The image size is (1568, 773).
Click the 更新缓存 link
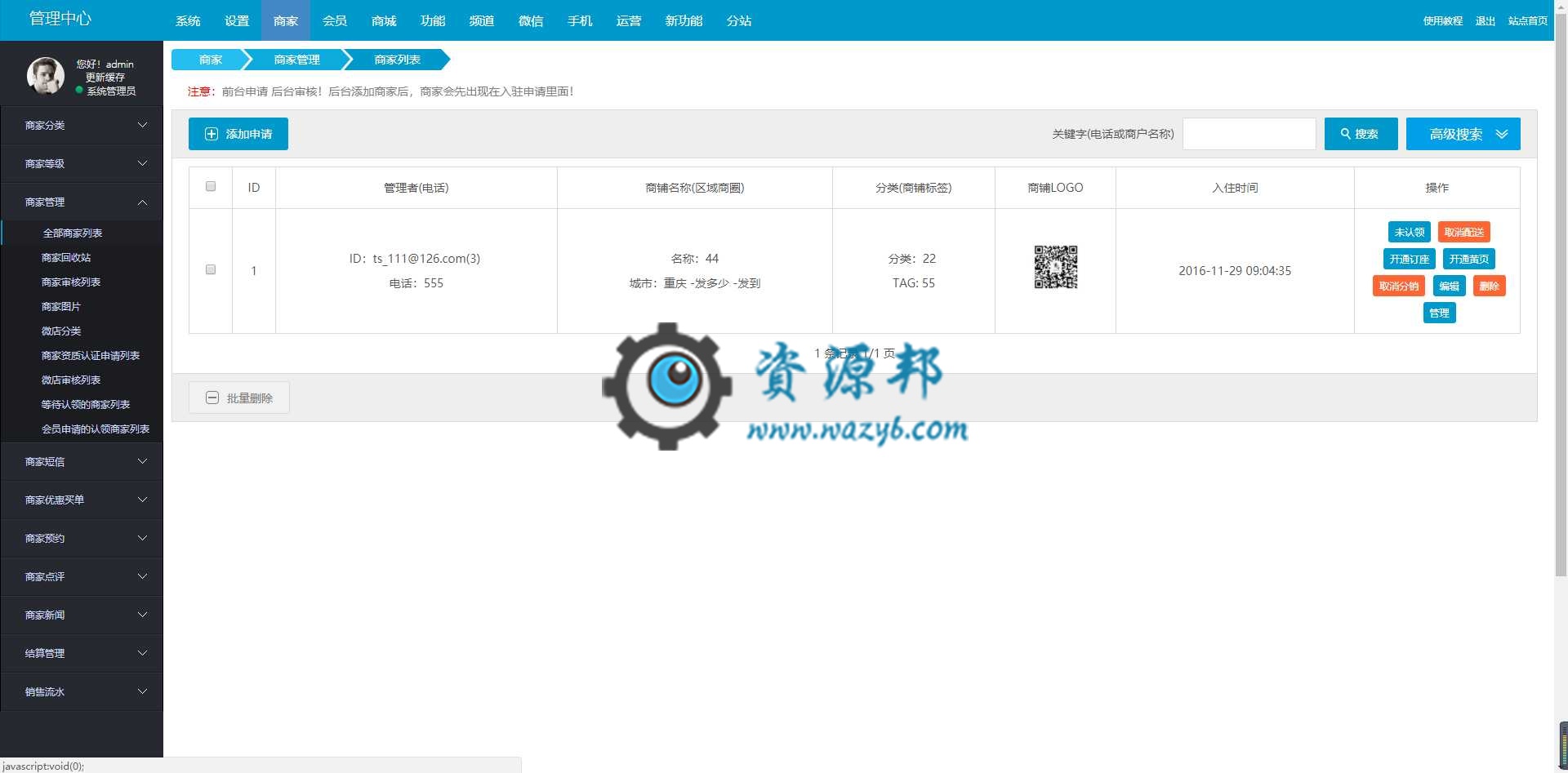point(105,78)
